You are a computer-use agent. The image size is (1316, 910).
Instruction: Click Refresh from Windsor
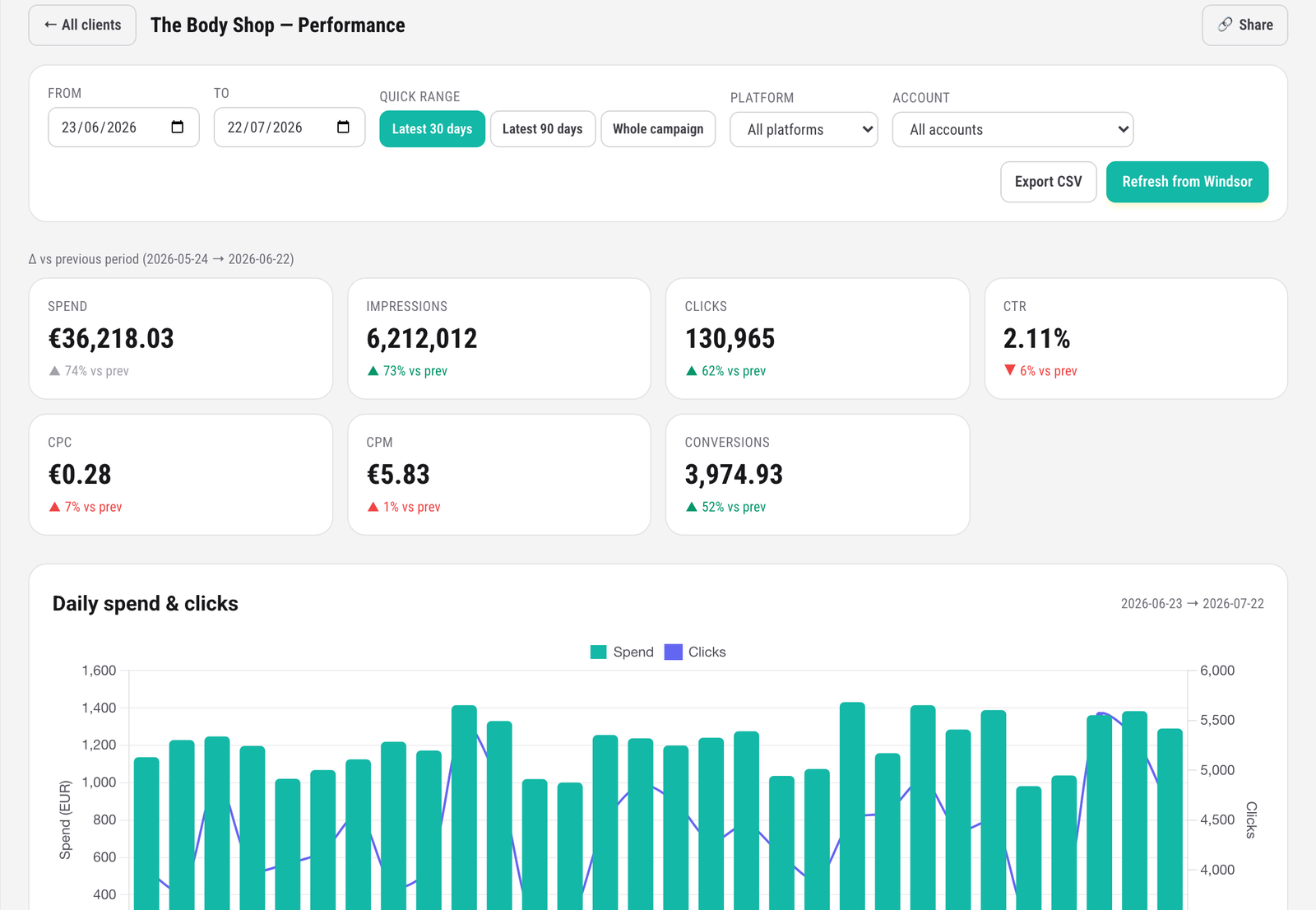[x=1187, y=182]
